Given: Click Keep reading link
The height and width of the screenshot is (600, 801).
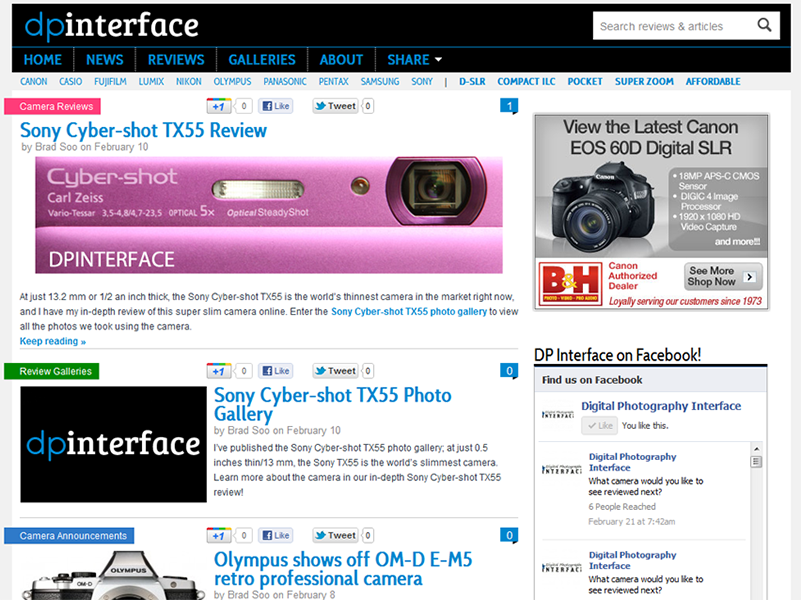Looking at the screenshot, I should pyautogui.click(x=53, y=341).
